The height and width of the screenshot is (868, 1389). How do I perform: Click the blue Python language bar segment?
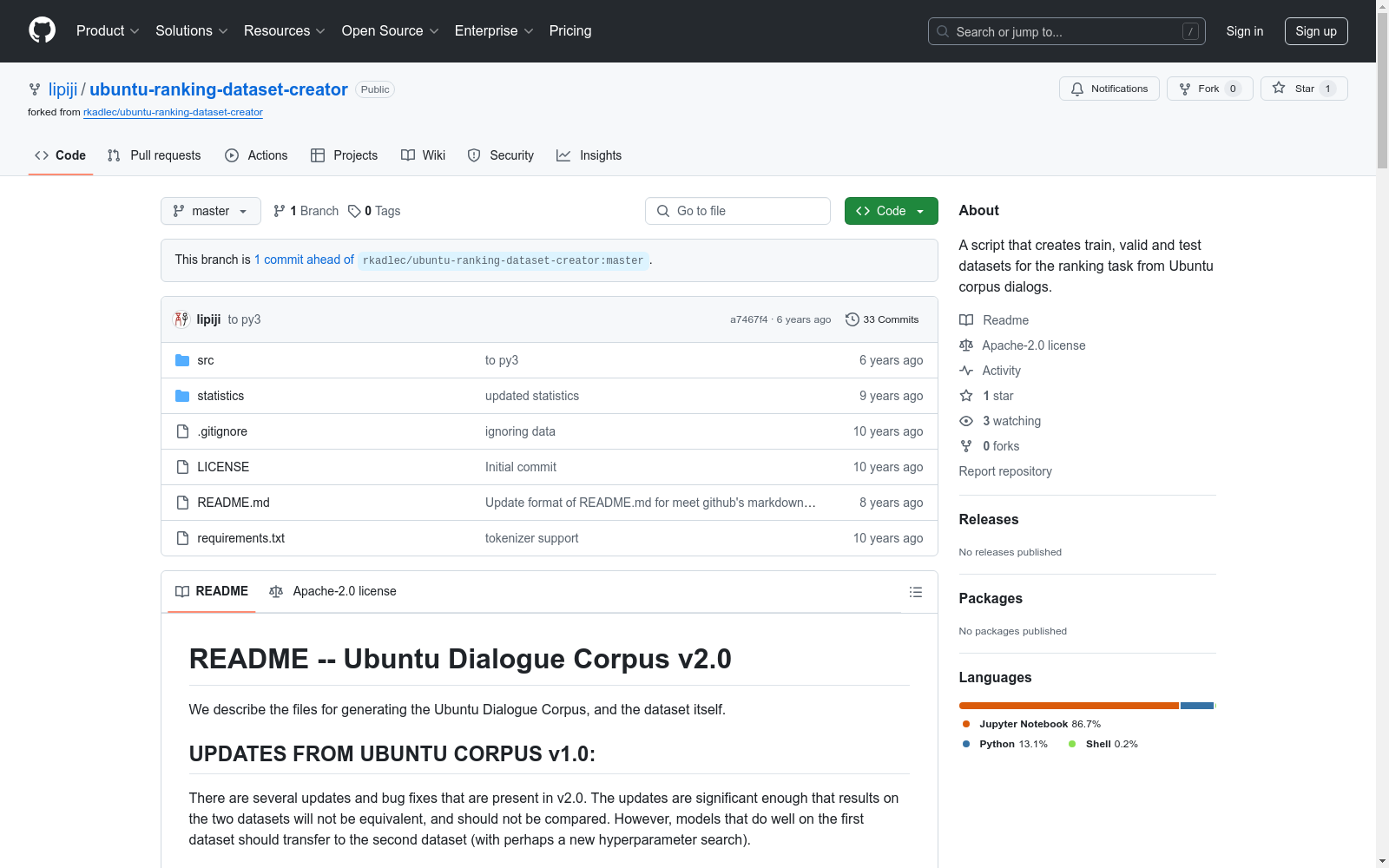[1197, 706]
